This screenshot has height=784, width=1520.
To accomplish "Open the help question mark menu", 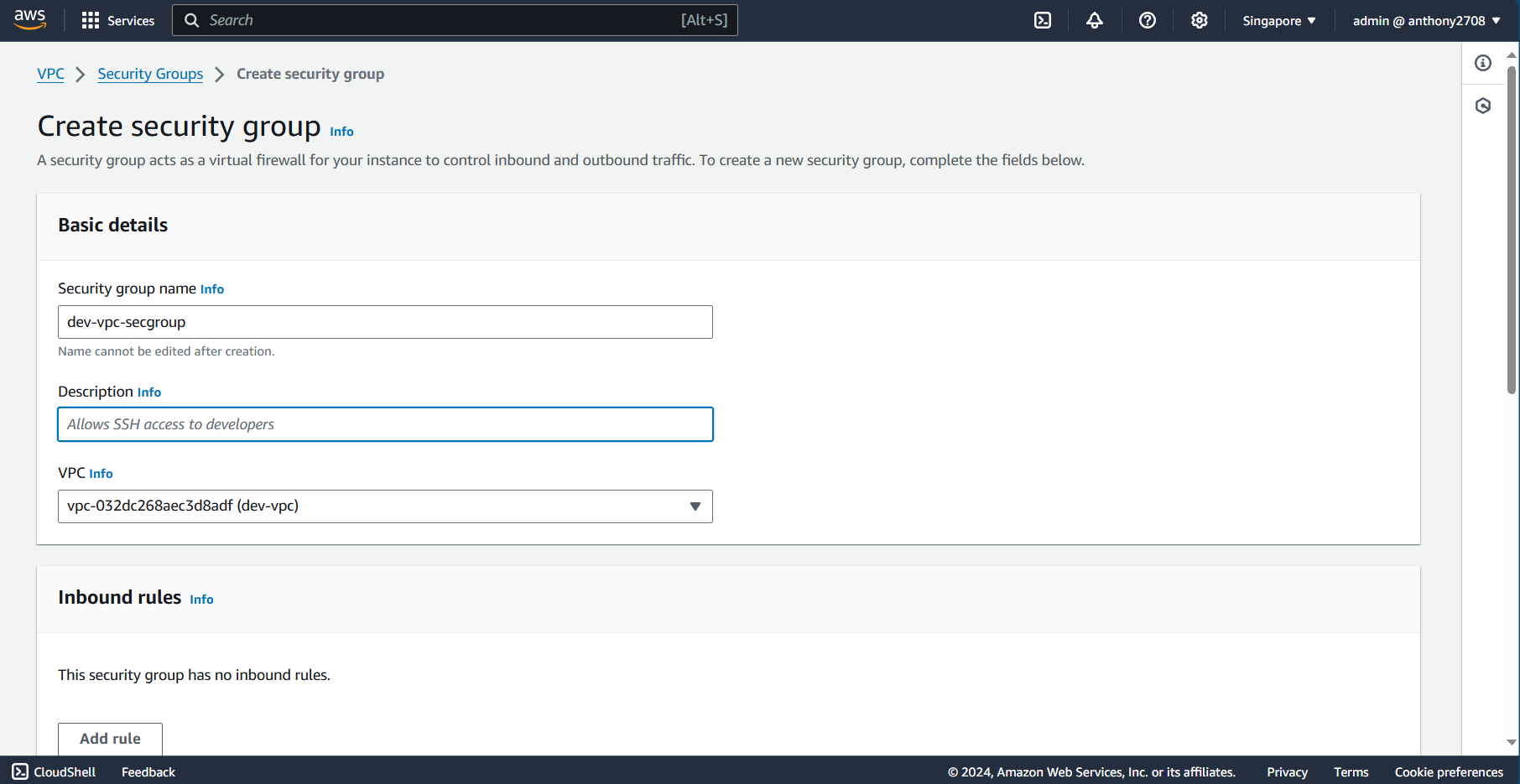I will [1148, 21].
